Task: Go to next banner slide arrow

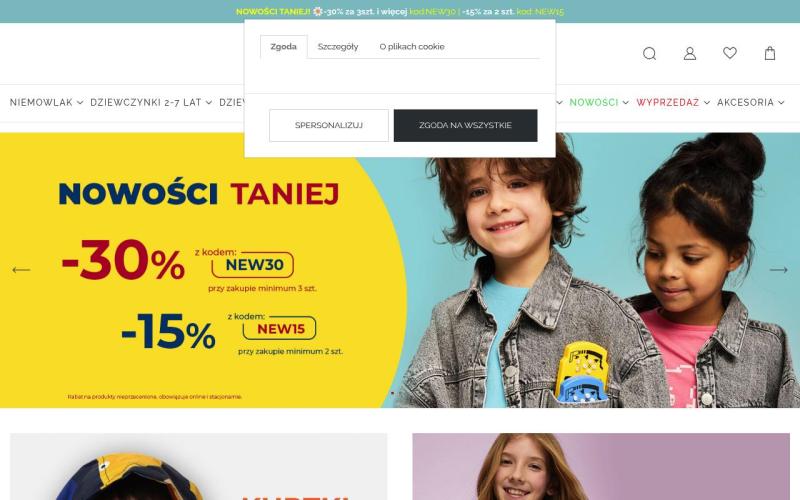Action: [779, 270]
